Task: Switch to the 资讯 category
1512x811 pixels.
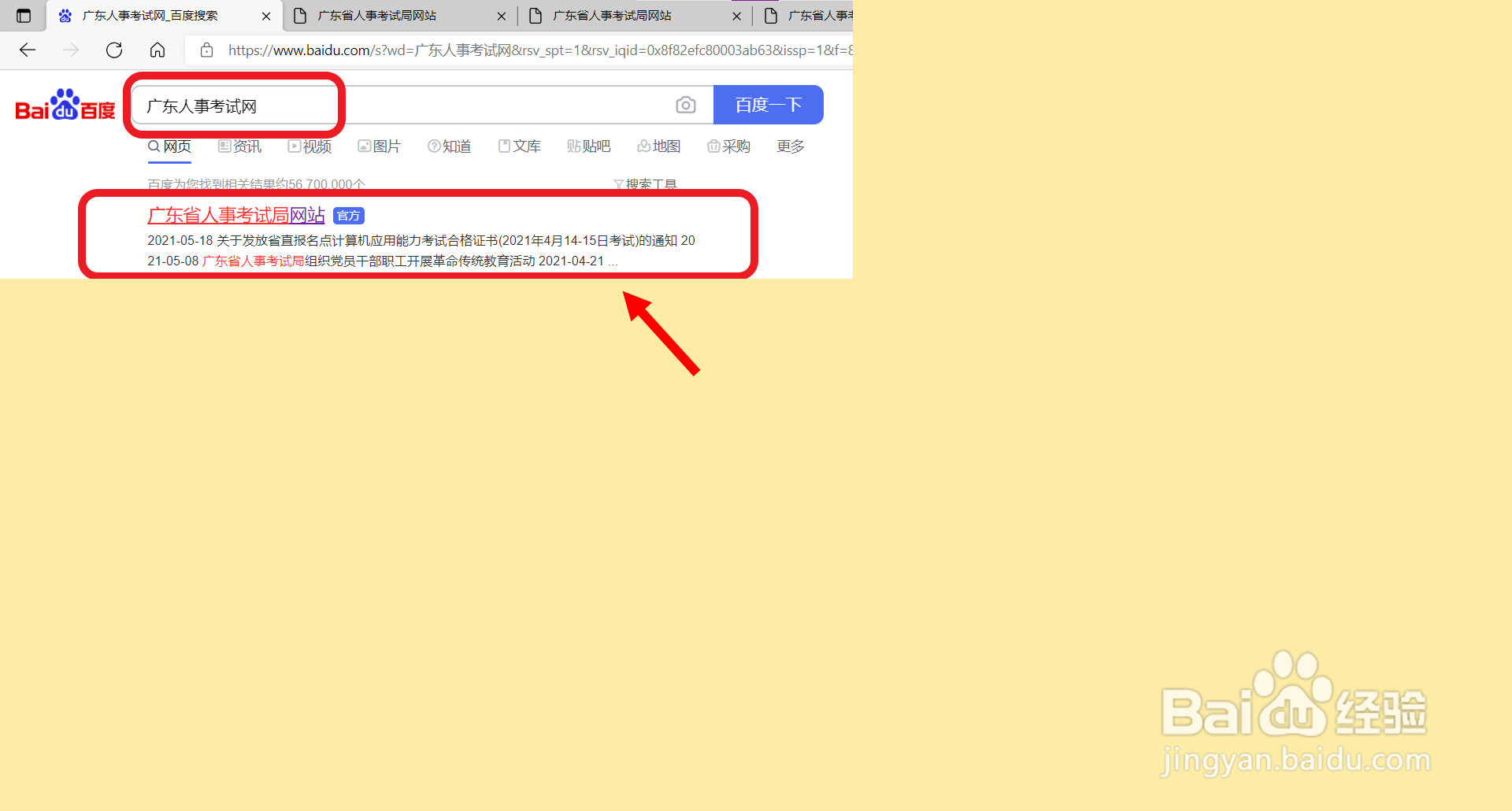Action: click(x=239, y=146)
